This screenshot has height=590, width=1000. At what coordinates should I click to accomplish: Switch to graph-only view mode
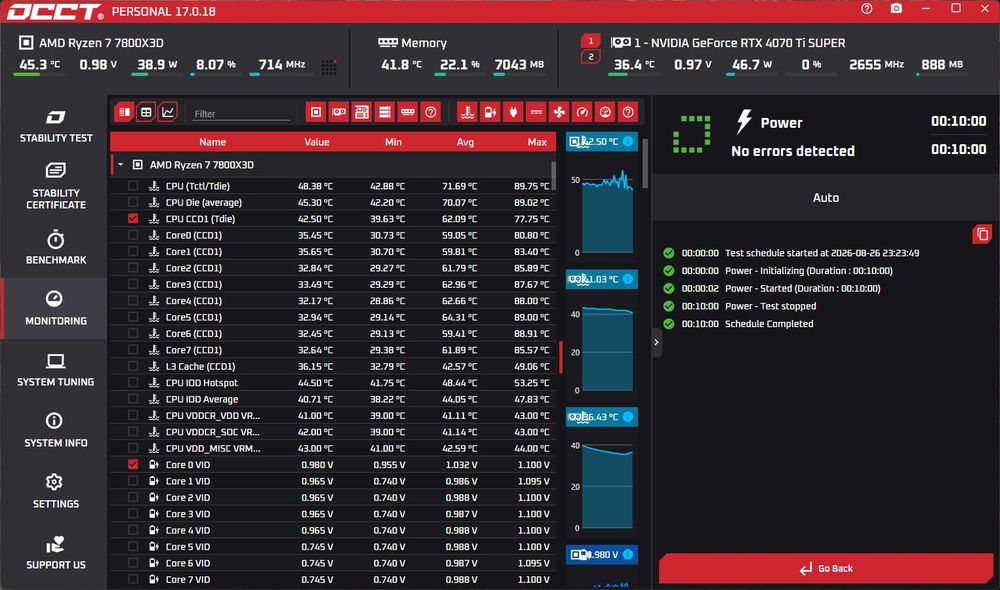click(168, 112)
